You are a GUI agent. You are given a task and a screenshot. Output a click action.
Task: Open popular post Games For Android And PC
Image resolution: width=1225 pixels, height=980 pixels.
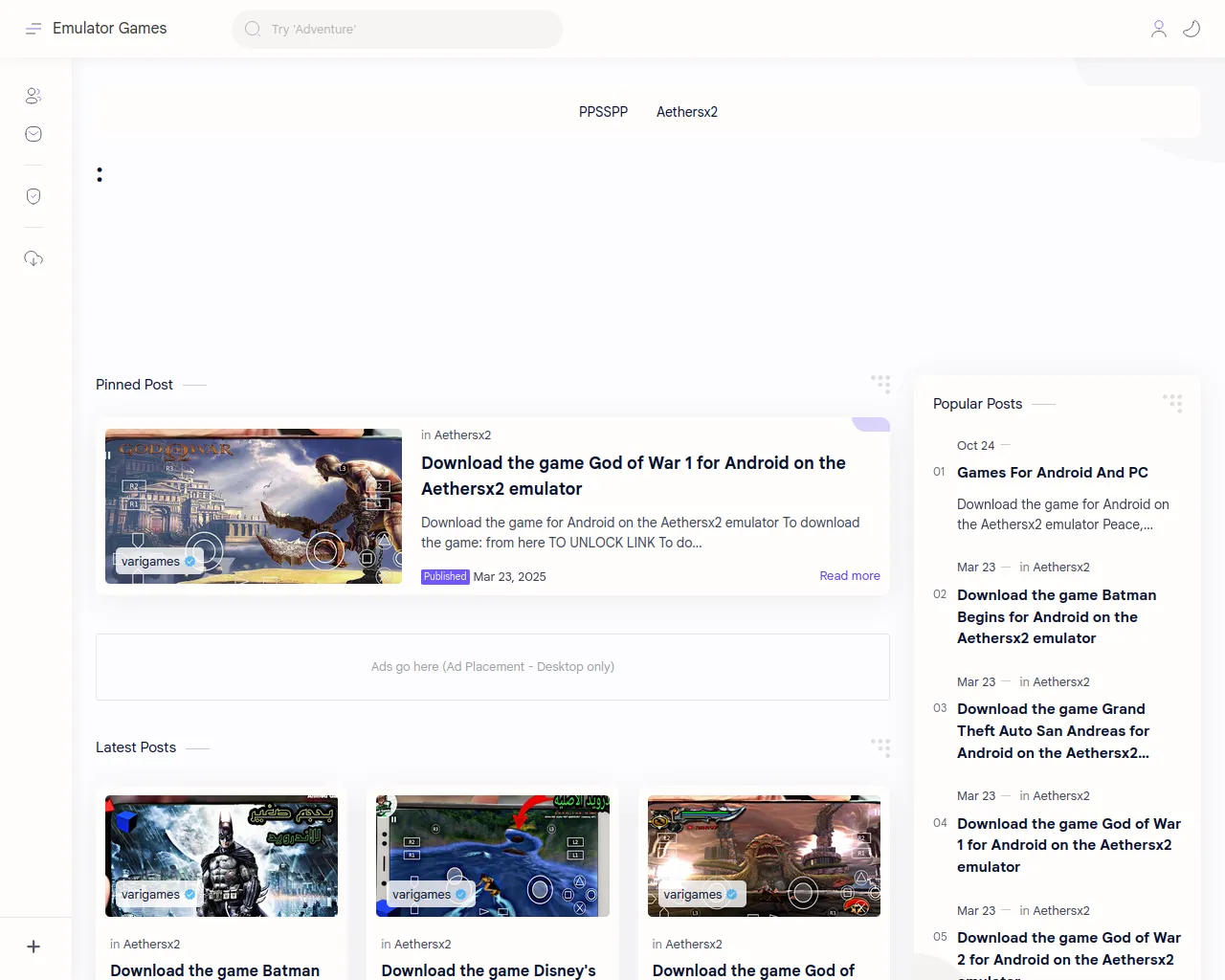[1053, 473]
